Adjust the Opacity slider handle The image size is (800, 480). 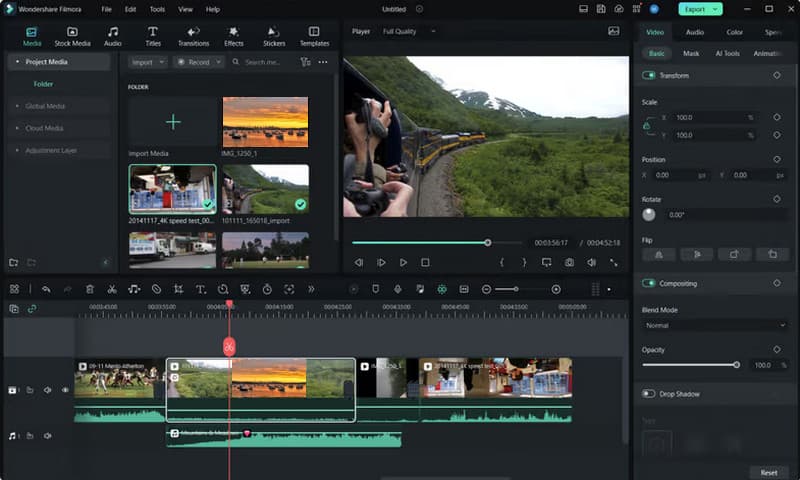[737, 365]
